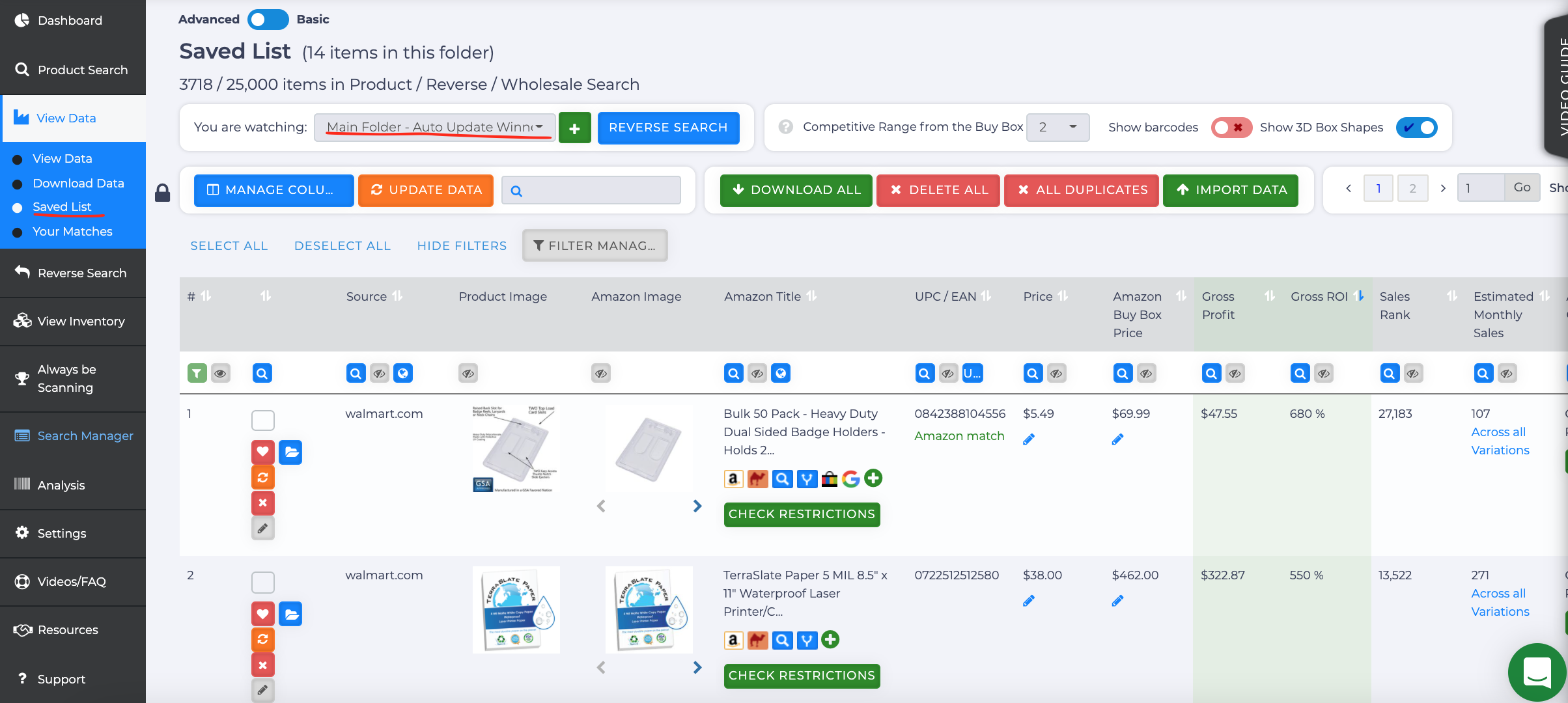Viewport: 1568px width, 703px height.
Task: Click the Google search icon under the Bulk 50 Pack title
Action: (x=850, y=479)
